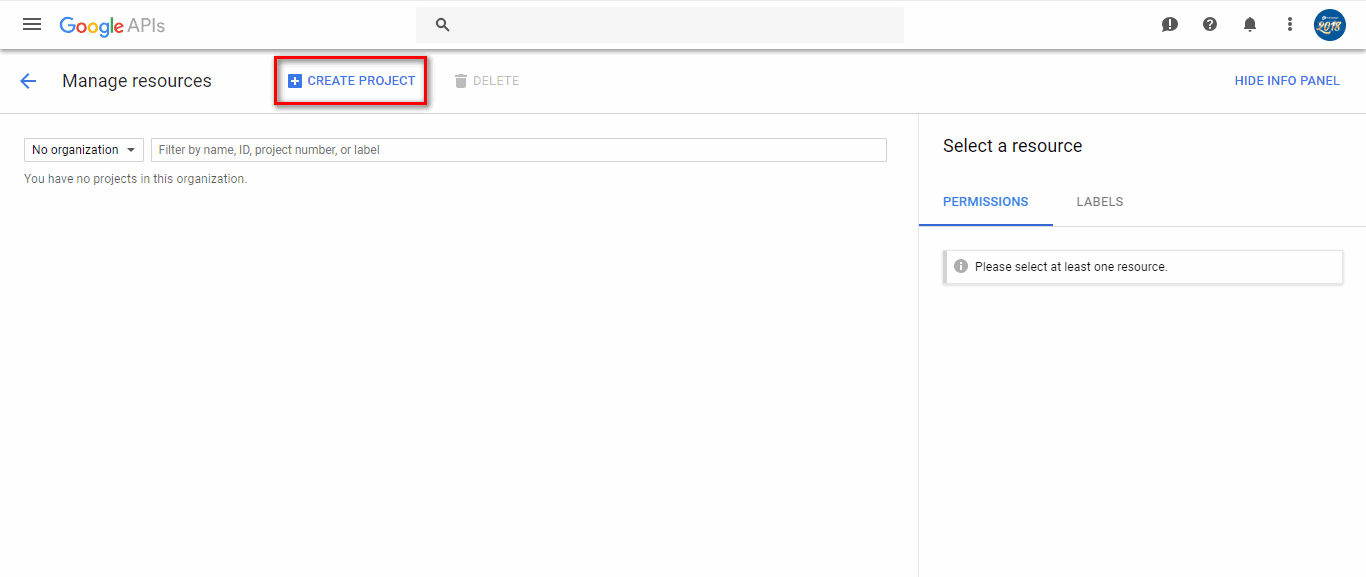The width and height of the screenshot is (1366, 577).
Task: Click the CREATE PROJECT button label
Action: click(361, 81)
